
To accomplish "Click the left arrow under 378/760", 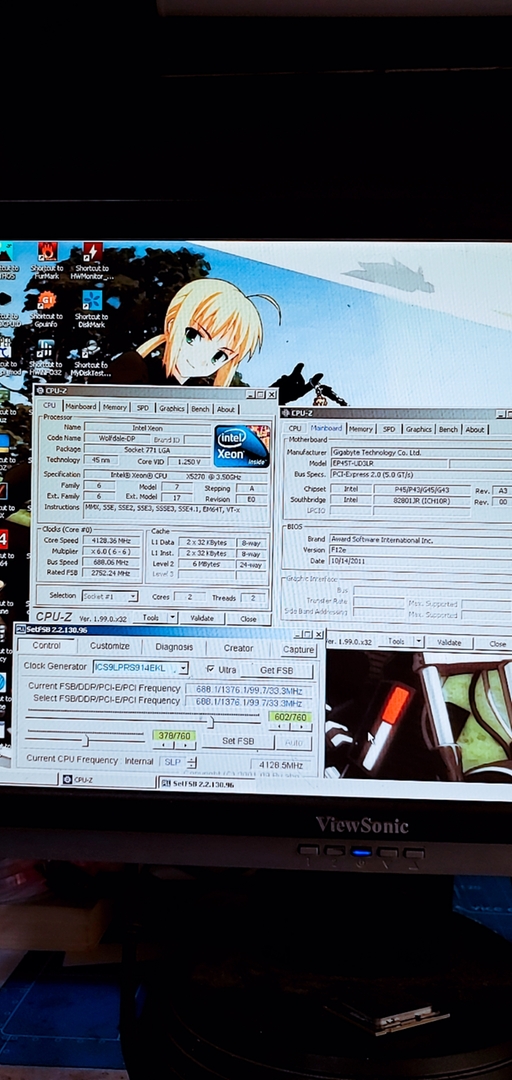I will (163, 746).
